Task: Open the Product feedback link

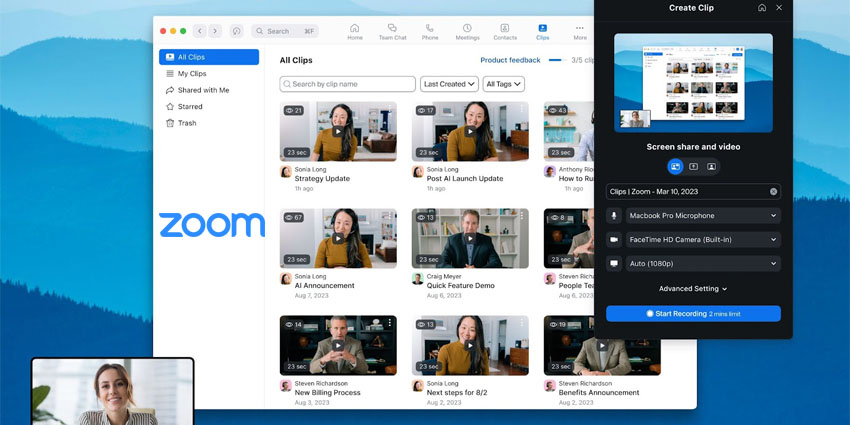Action: coord(510,60)
